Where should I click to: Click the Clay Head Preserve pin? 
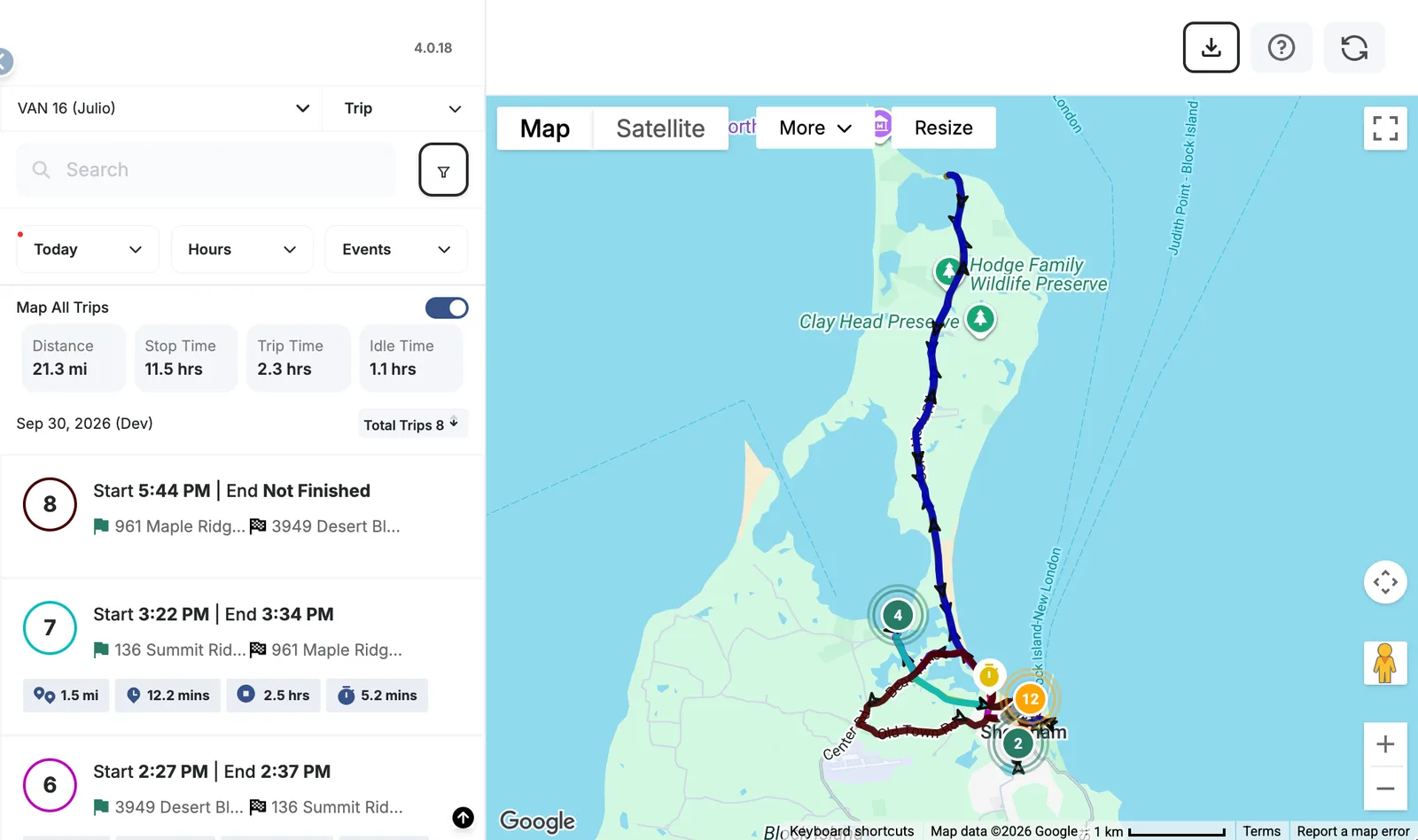(x=979, y=319)
